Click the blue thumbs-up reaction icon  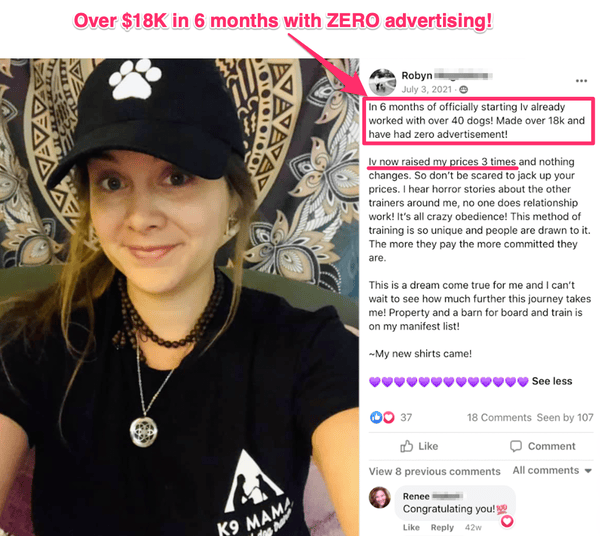pyautogui.click(x=376, y=417)
